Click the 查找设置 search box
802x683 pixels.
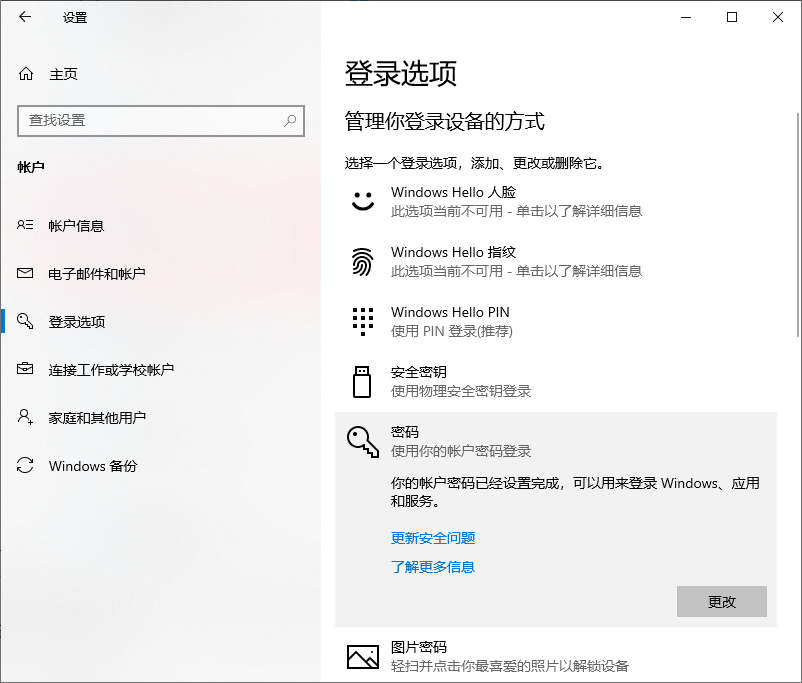(160, 121)
